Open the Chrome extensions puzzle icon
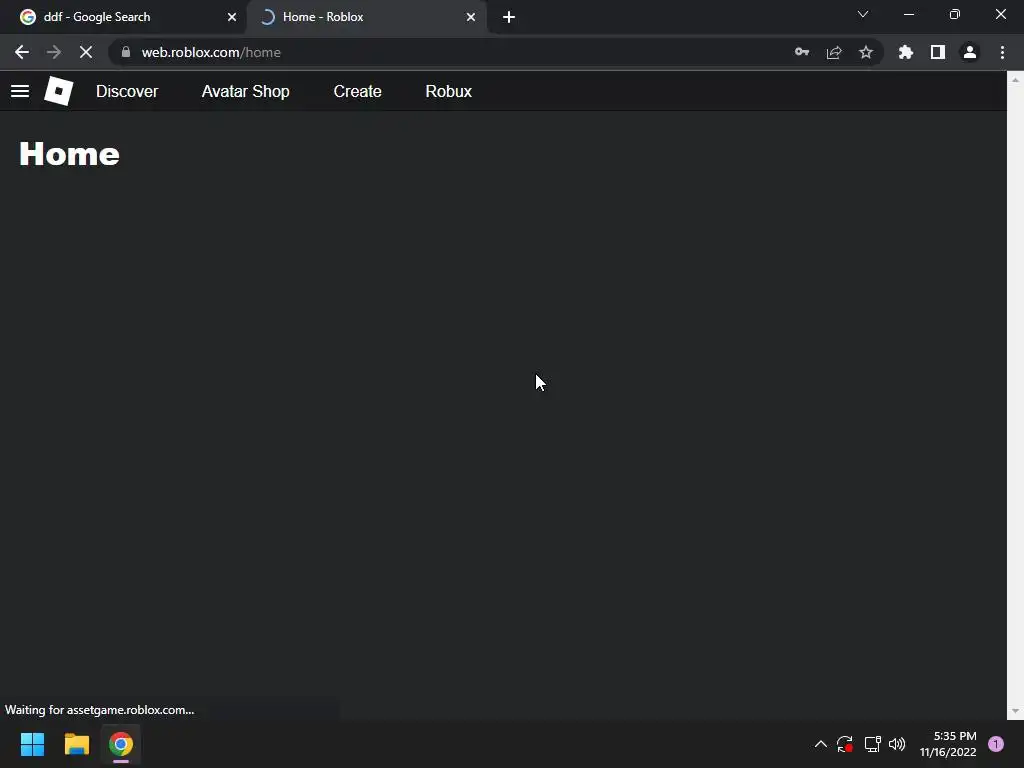1024x768 pixels. click(906, 52)
